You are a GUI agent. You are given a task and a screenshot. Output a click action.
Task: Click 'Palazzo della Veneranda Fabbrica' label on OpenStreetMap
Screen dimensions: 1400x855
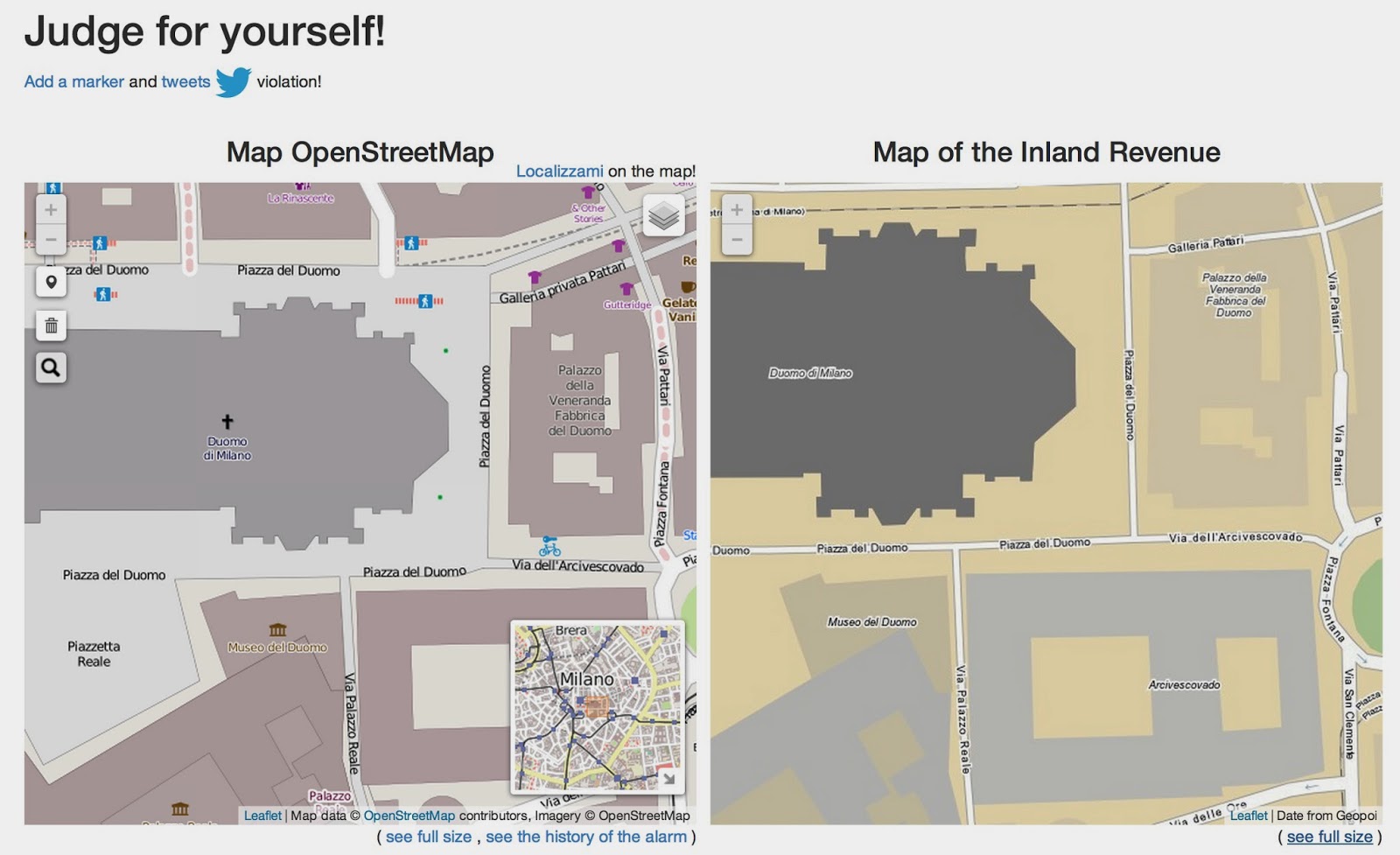(580, 401)
